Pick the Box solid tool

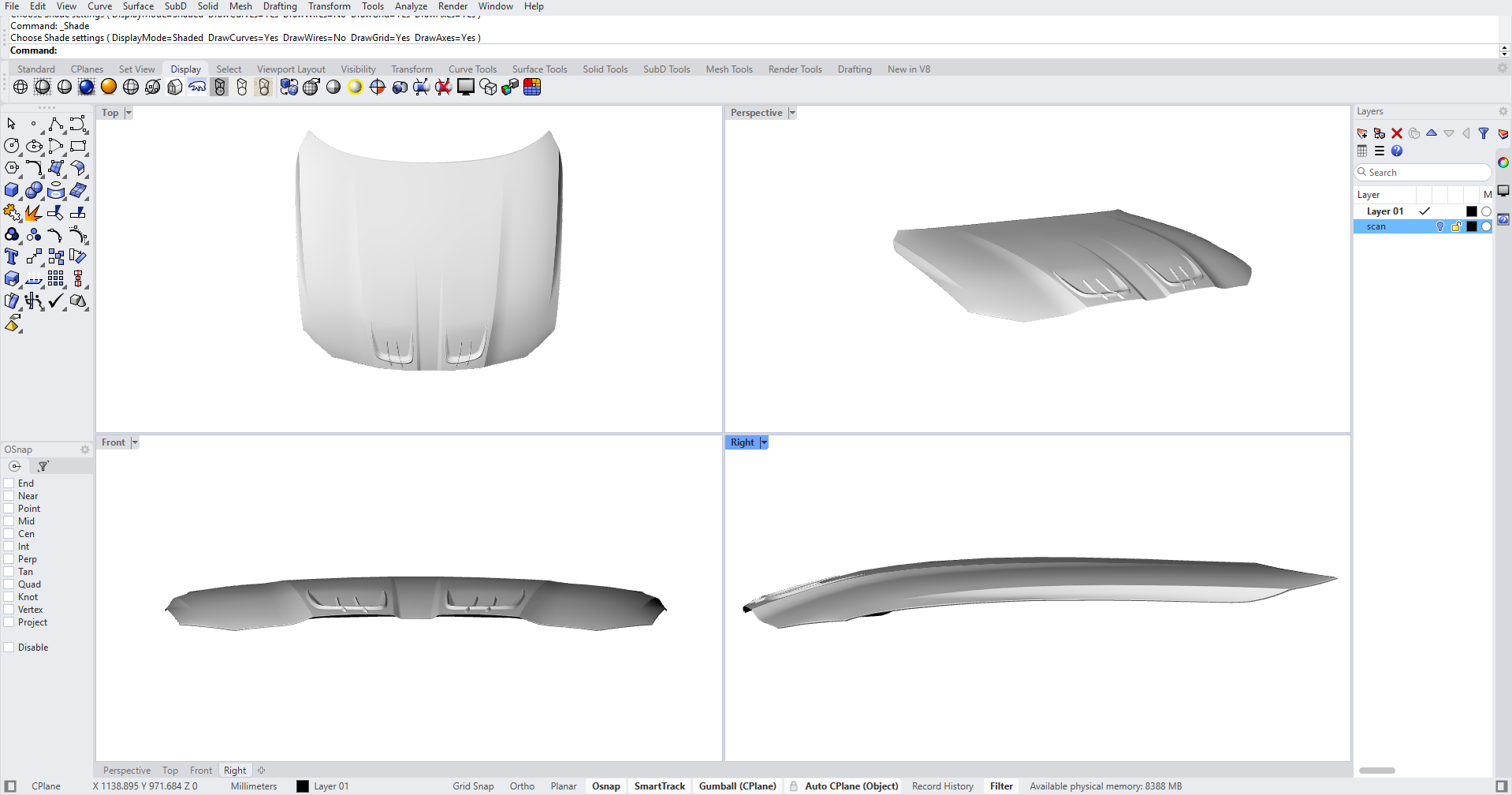point(12,191)
